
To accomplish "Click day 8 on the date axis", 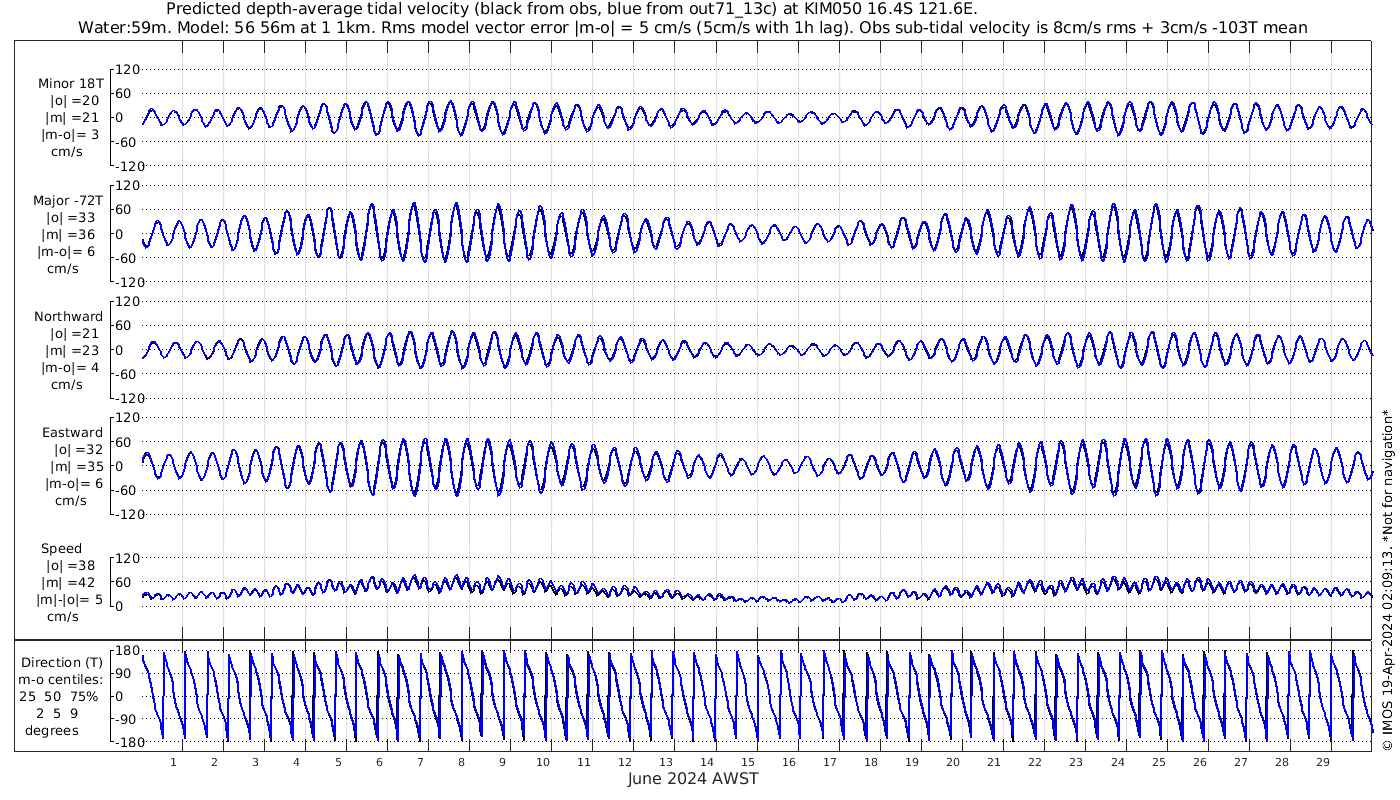I will click(x=461, y=762).
